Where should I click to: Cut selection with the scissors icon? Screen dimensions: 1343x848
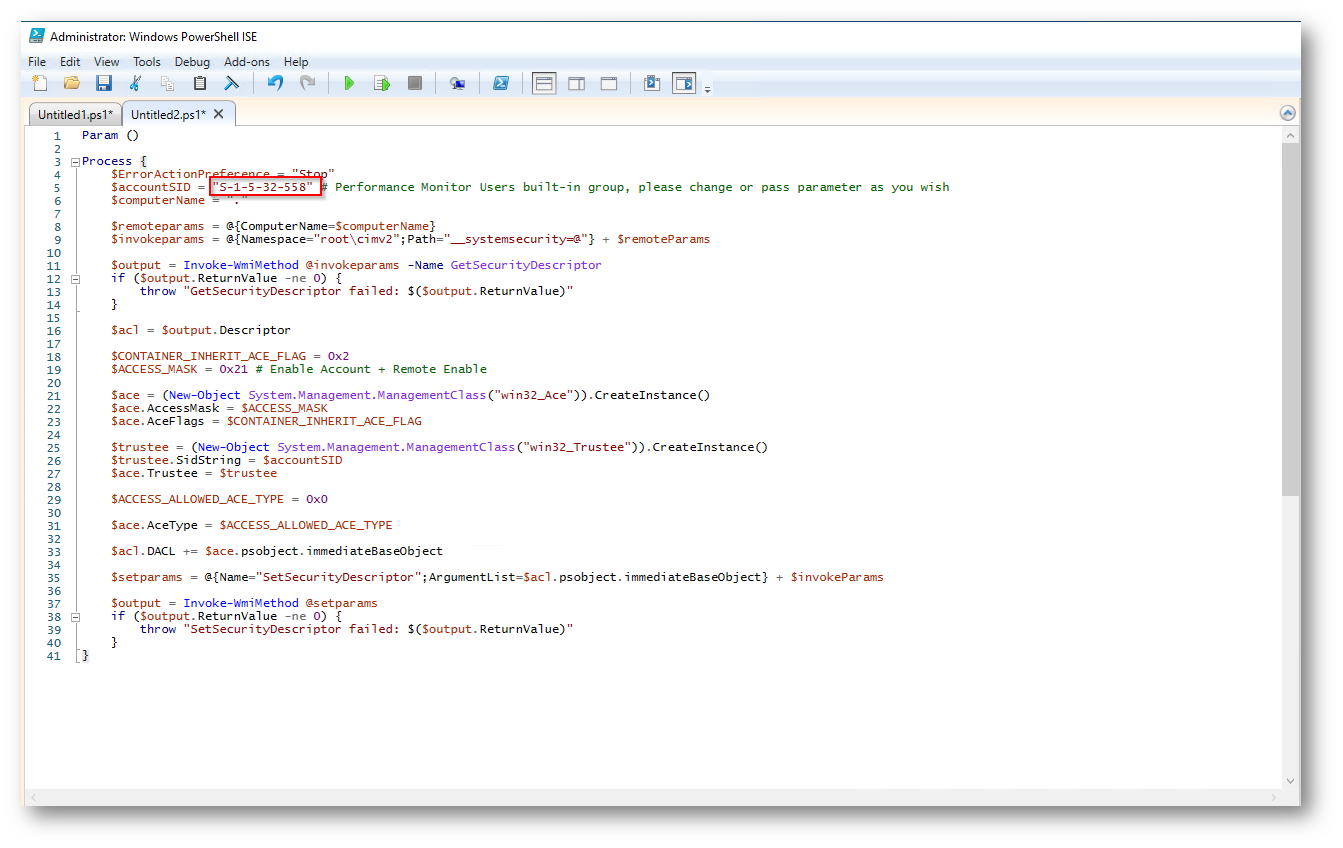pos(136,83)
